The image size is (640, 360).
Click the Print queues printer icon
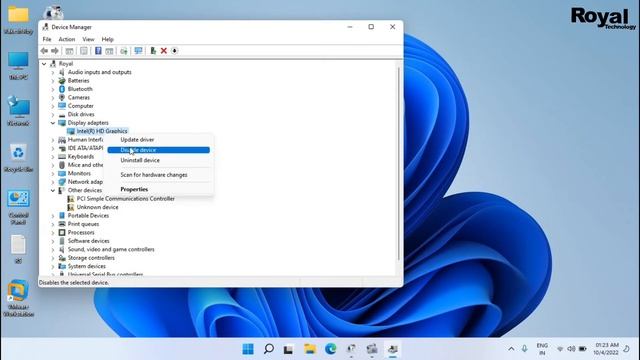[62, 224]
